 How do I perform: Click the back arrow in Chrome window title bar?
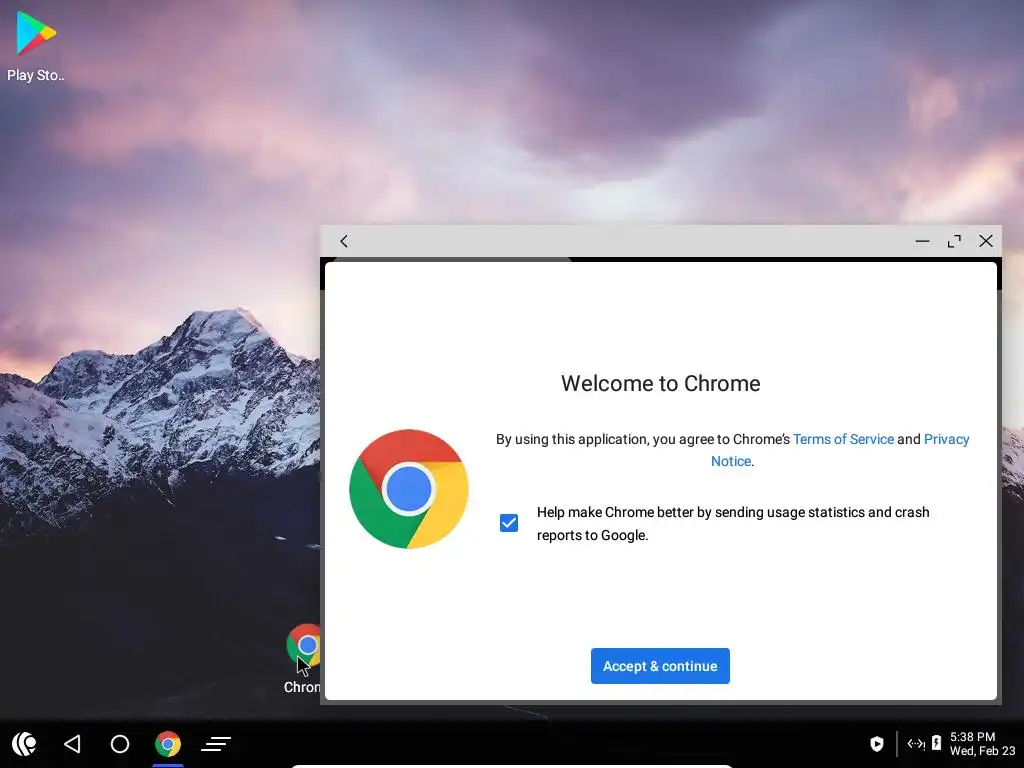(344, 242)
